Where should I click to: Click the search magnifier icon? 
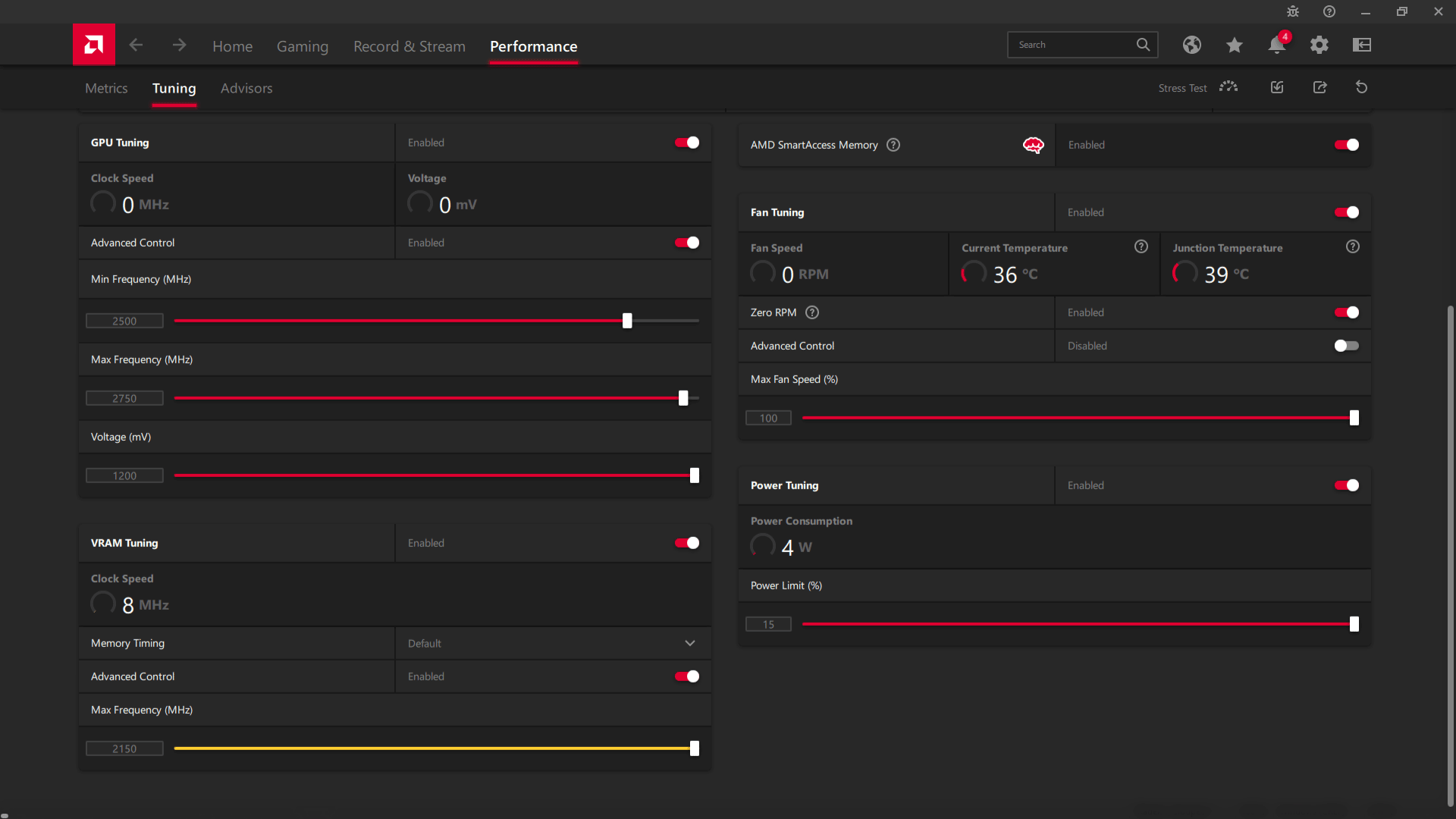coord(1143,45)
